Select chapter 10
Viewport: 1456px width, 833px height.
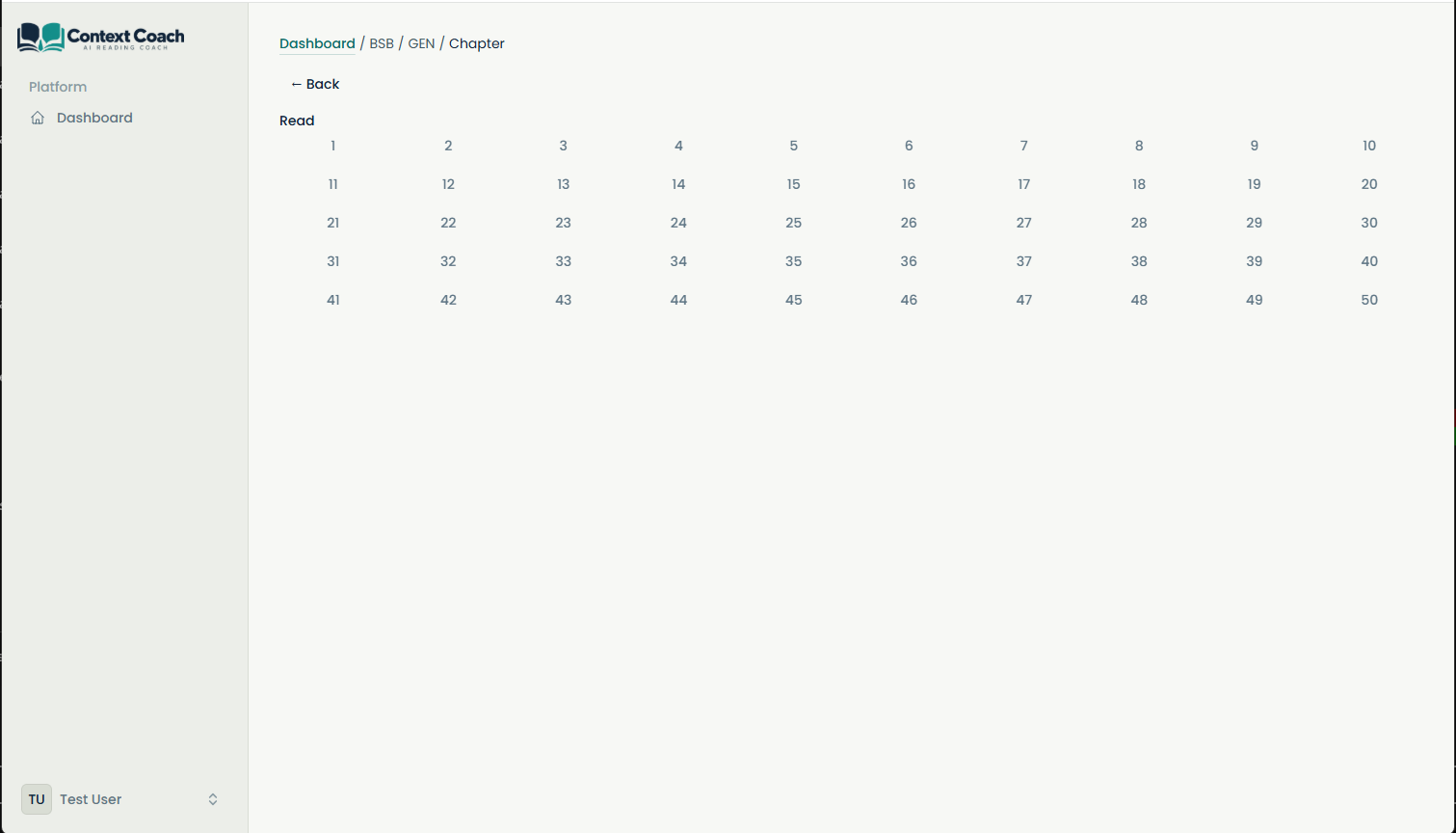(x=1369, y=146)
